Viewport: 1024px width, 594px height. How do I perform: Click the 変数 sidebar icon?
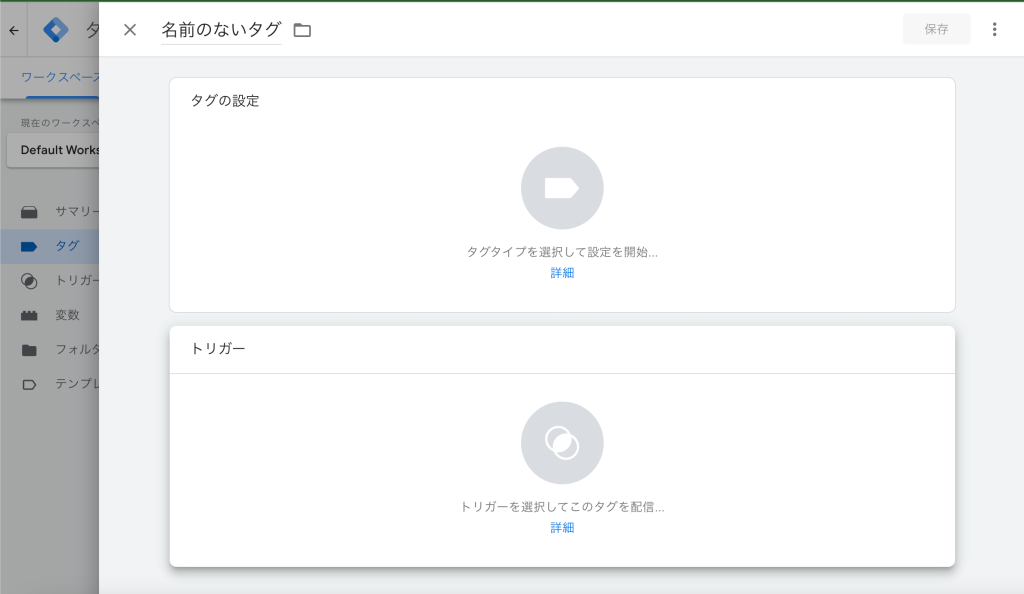(x=29, y=315)
